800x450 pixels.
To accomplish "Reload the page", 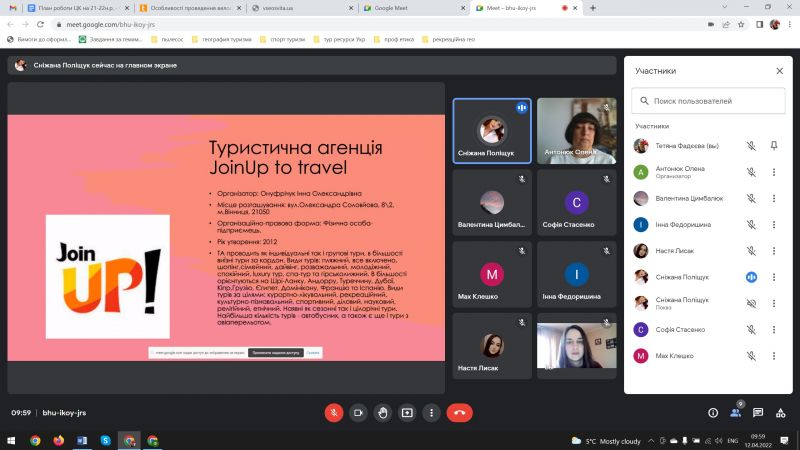I will [40, 24].
